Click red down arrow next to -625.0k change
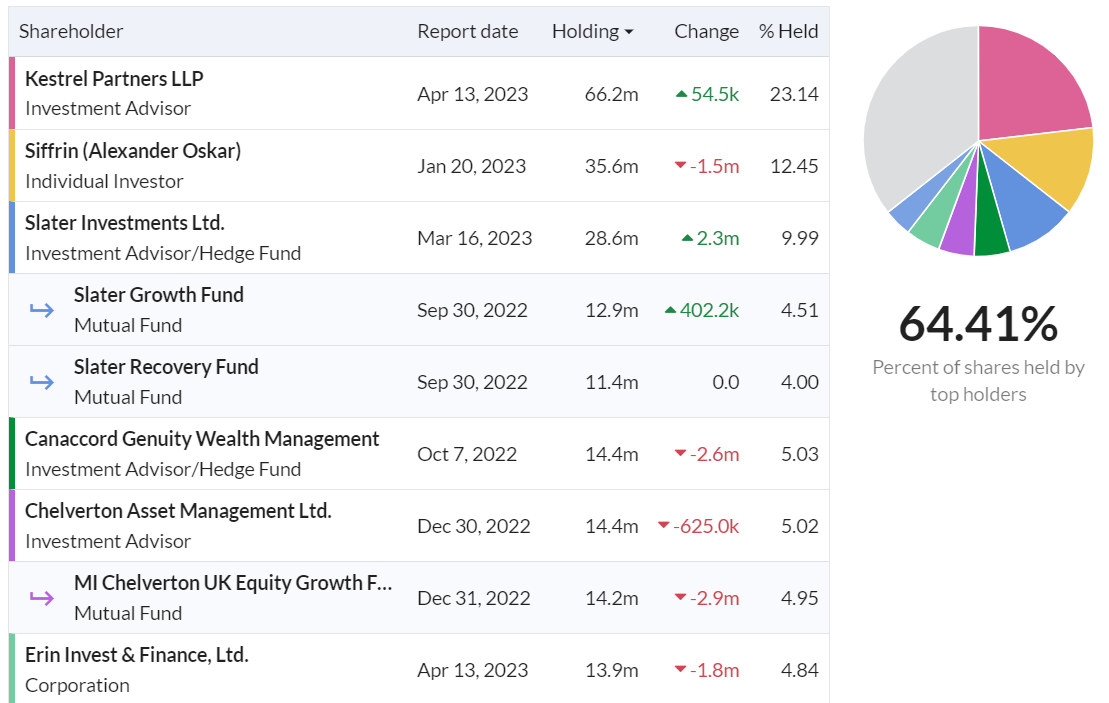Image resolution: width=1109 pixels, height=703 pixels. tap(663, 525)
